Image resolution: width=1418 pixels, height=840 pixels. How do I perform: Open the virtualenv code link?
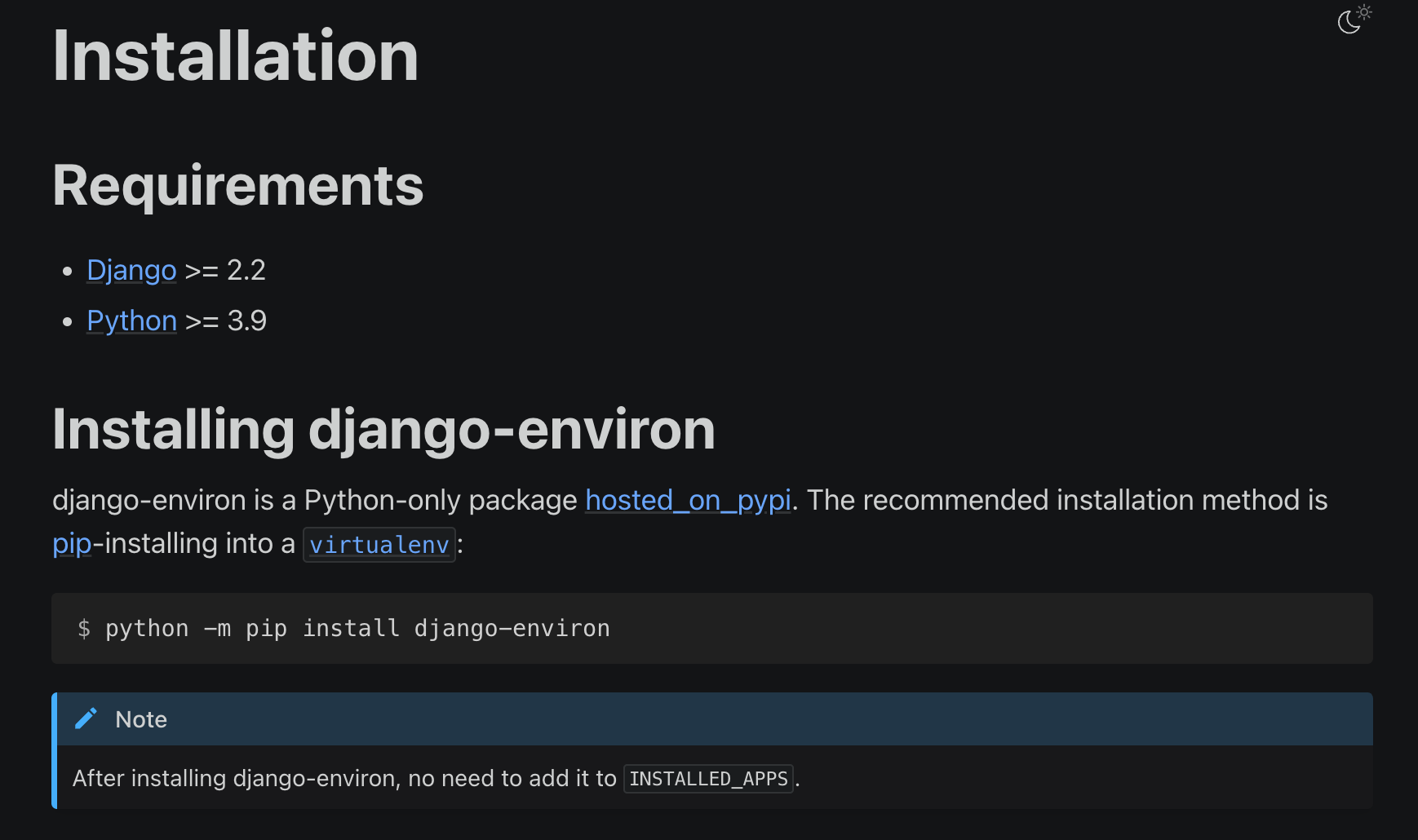pyautogui.click(x=379, y=545)
